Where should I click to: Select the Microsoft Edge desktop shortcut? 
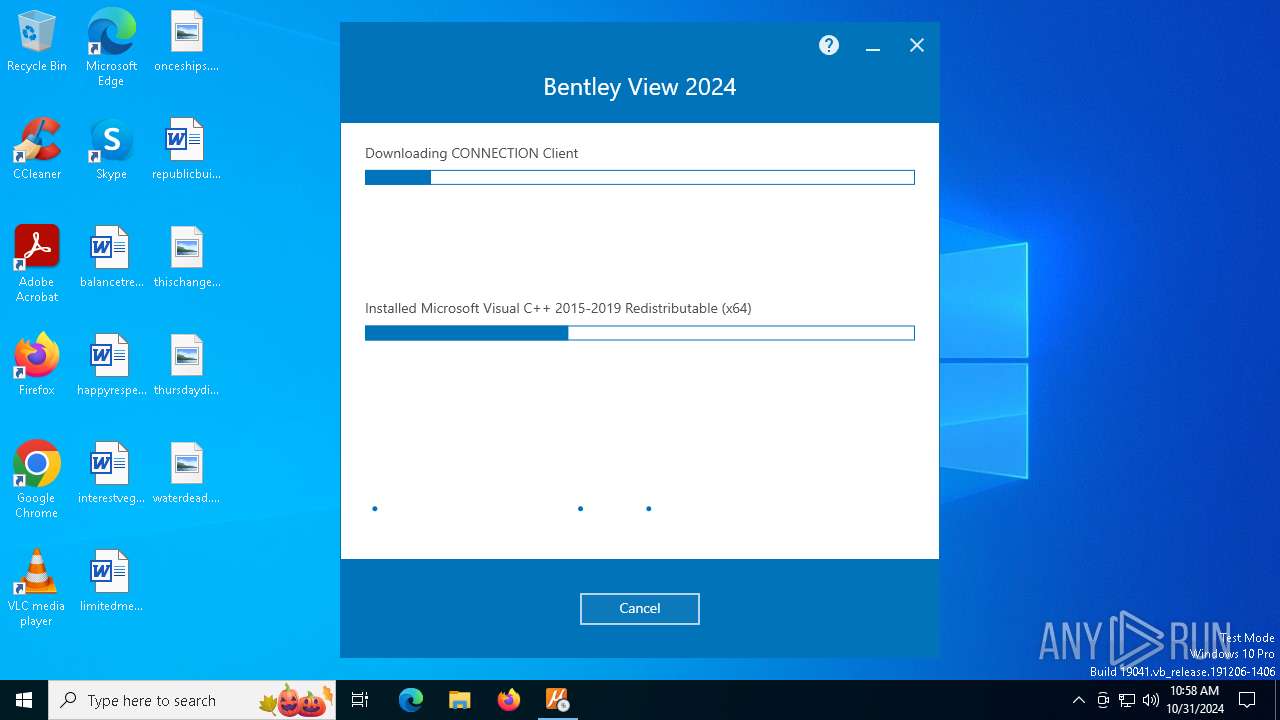(111, 48)
